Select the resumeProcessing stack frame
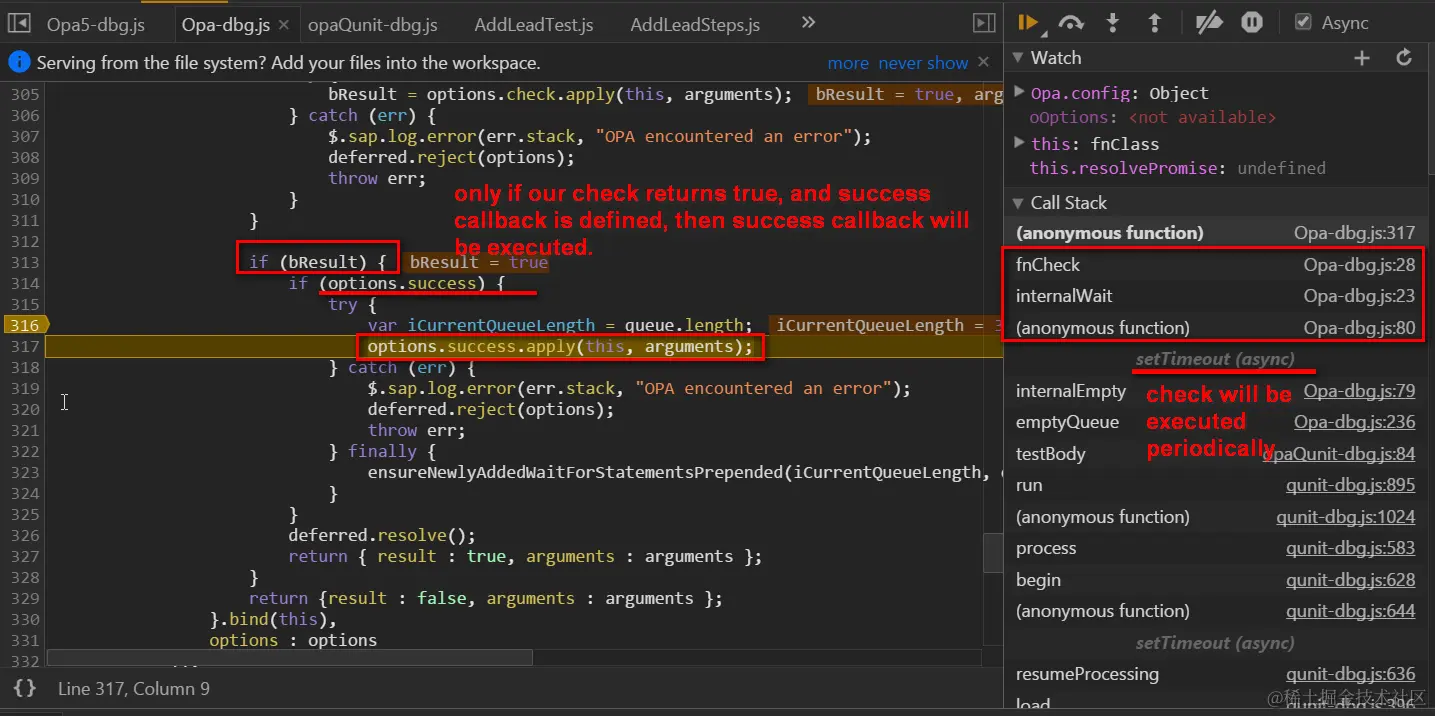The height and width of the screenshot is (716, 1435). 1215,674
